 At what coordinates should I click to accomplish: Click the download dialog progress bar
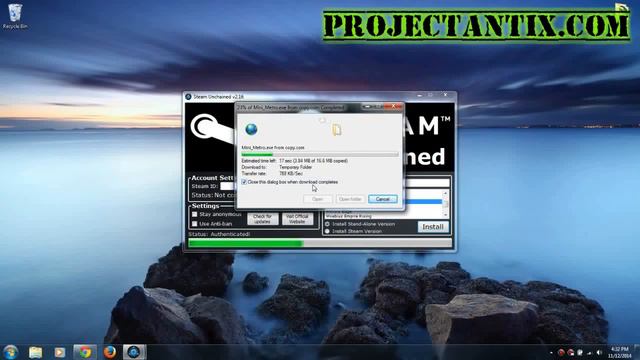coord(320,155)
